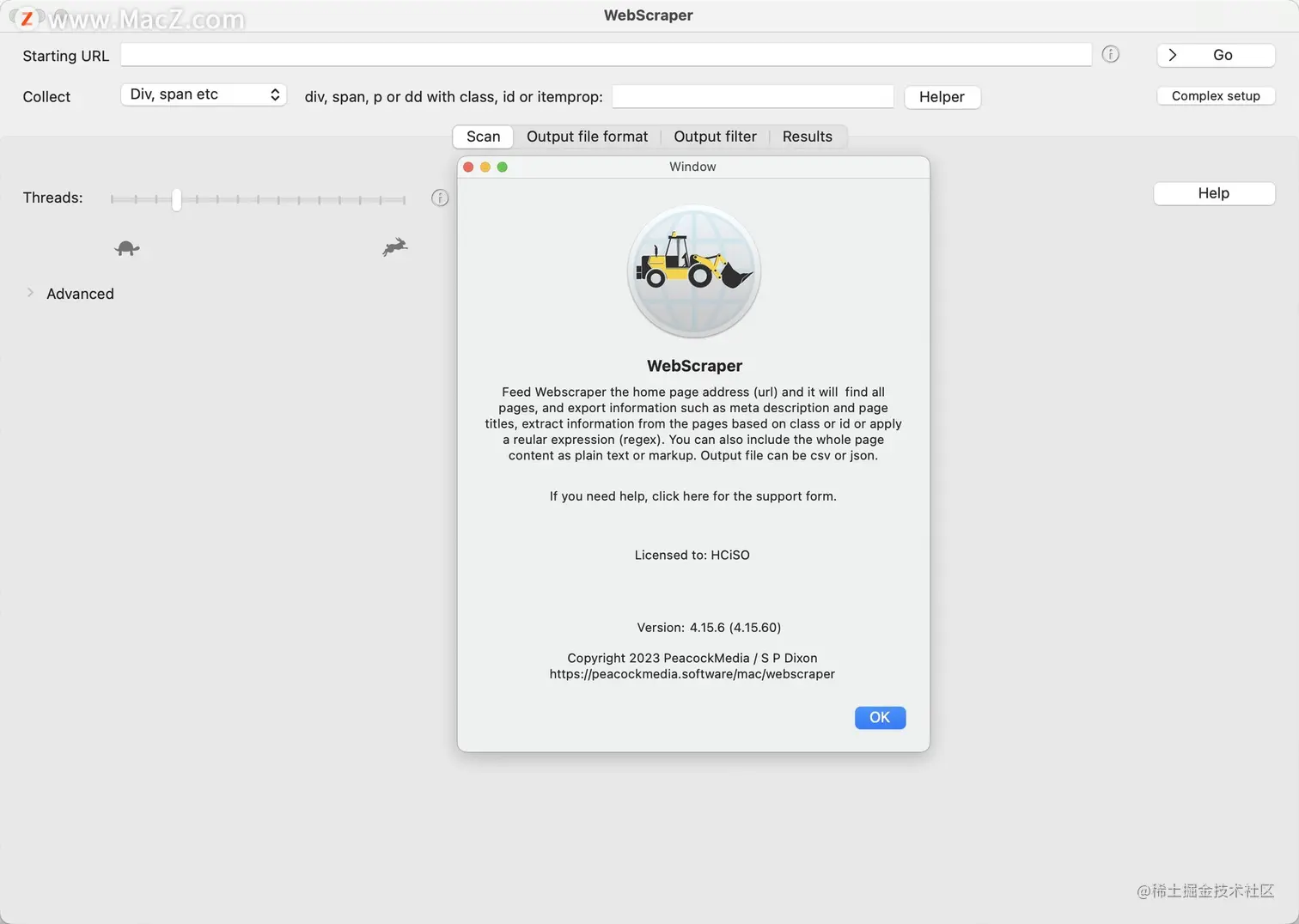Click the Helper button
The height and width of the screenshot is (924, 1299).
click(x=942, y=97)
